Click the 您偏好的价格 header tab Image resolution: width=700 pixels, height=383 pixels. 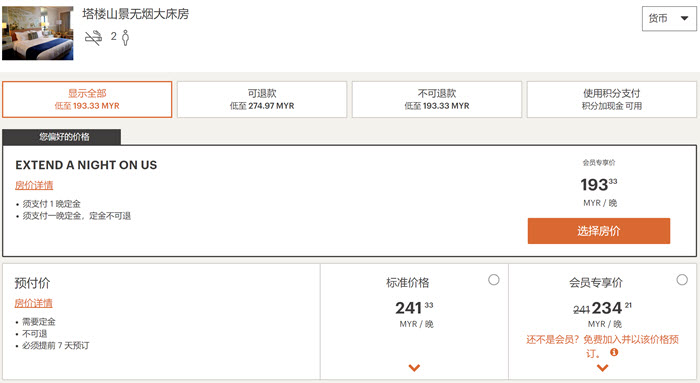click(62, 137)
